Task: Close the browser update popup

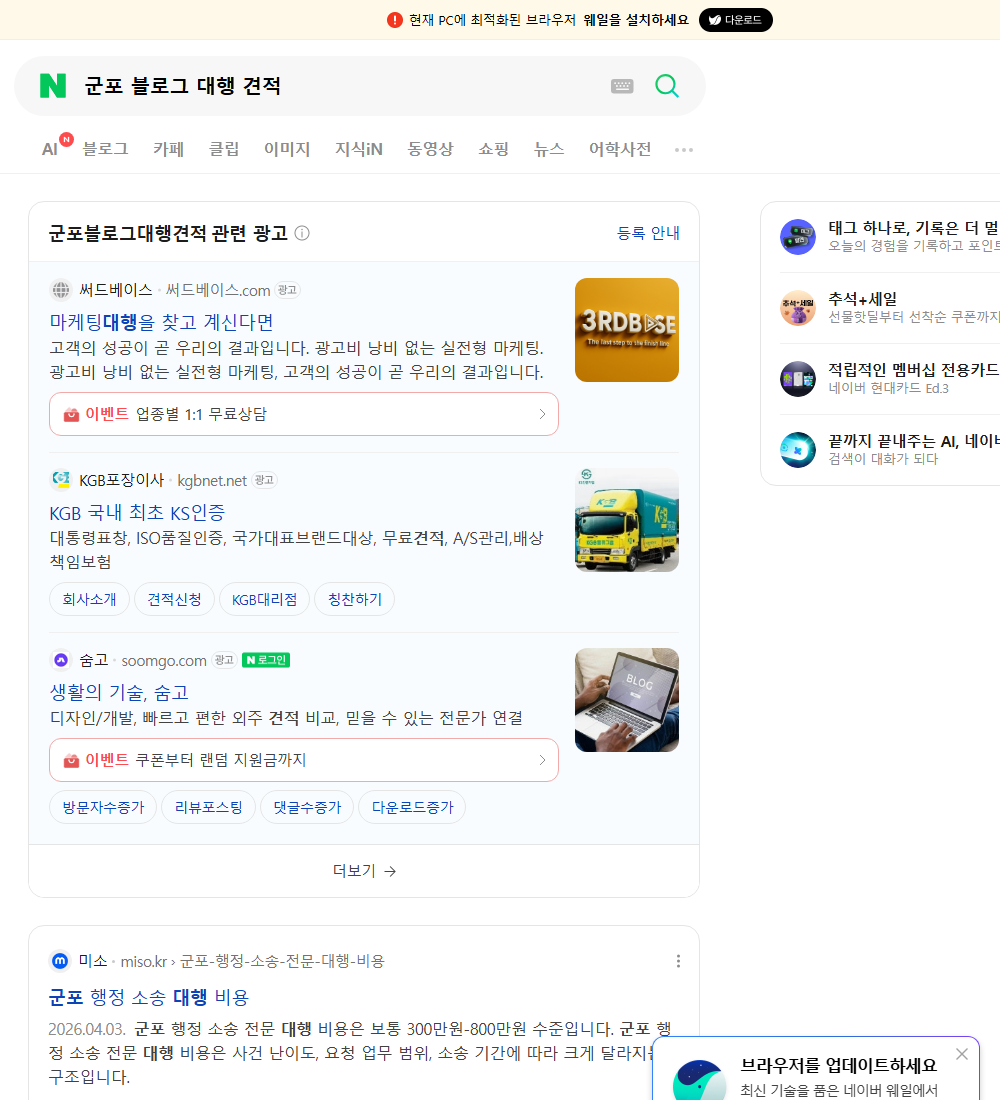Action: (961, 1054)
